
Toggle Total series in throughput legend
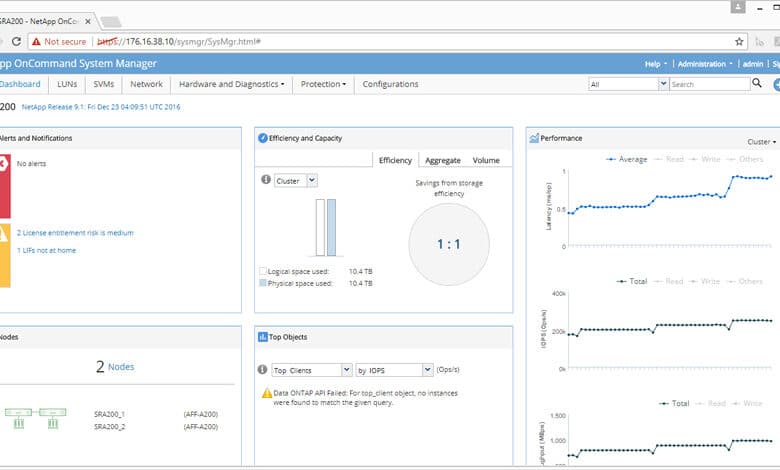click(674, 403)
